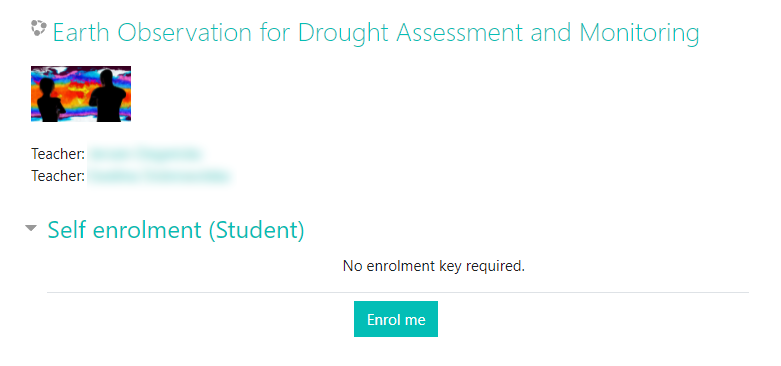
Task: Open the first teacher's blurred name link
Action: [146, 154]
